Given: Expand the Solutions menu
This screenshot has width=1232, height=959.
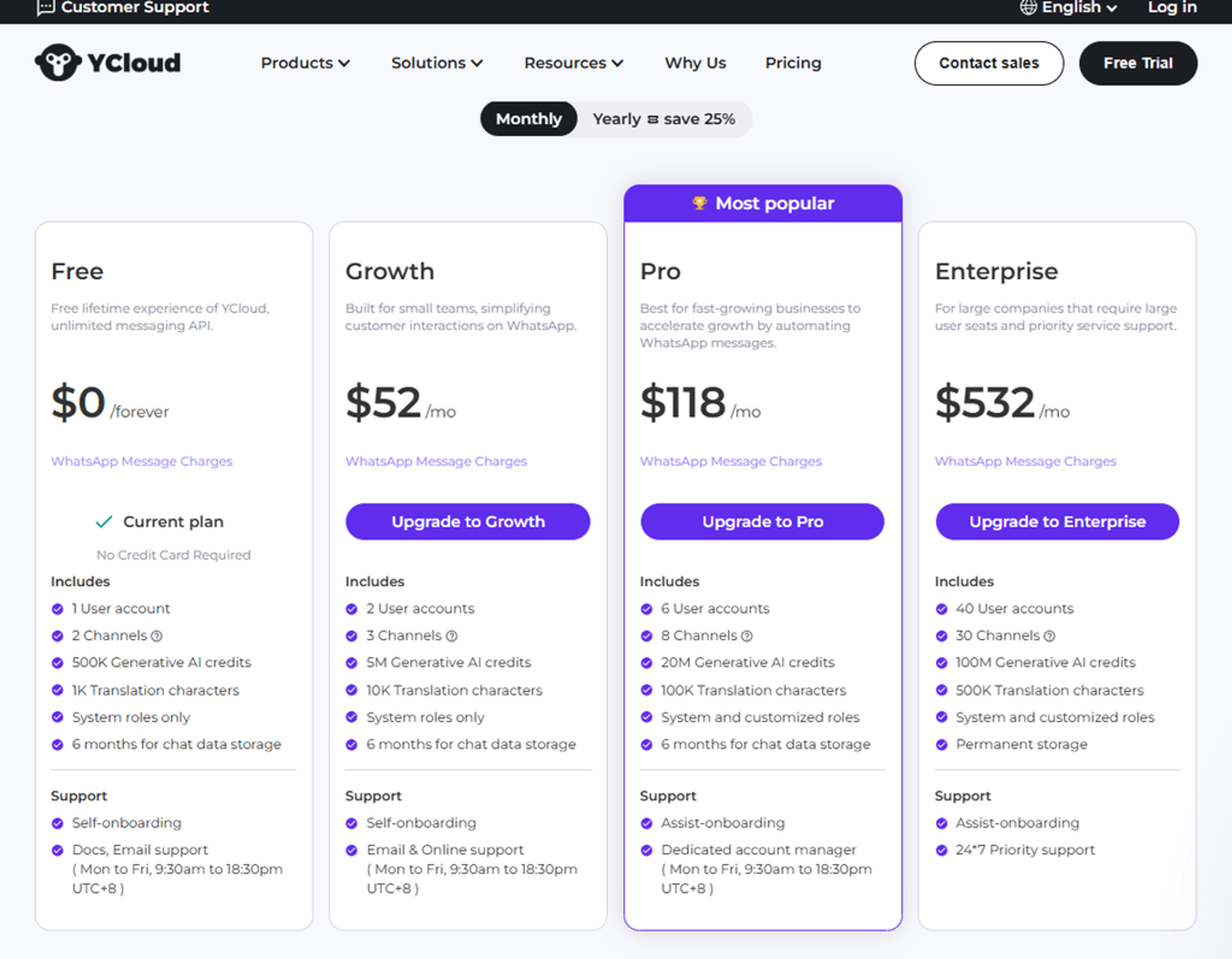Looking at the screenshot, I should tap(437, 63).
